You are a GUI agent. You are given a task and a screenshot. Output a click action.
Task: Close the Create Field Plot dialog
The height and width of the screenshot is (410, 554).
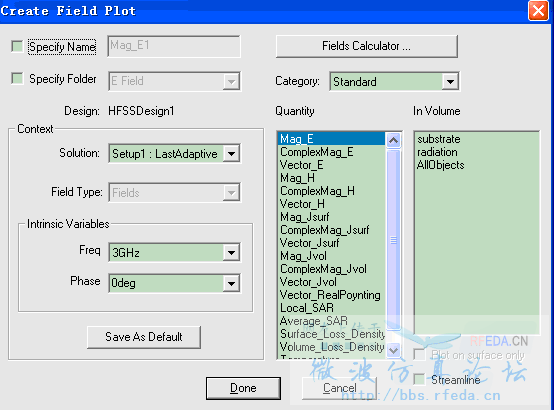[538, 11]
